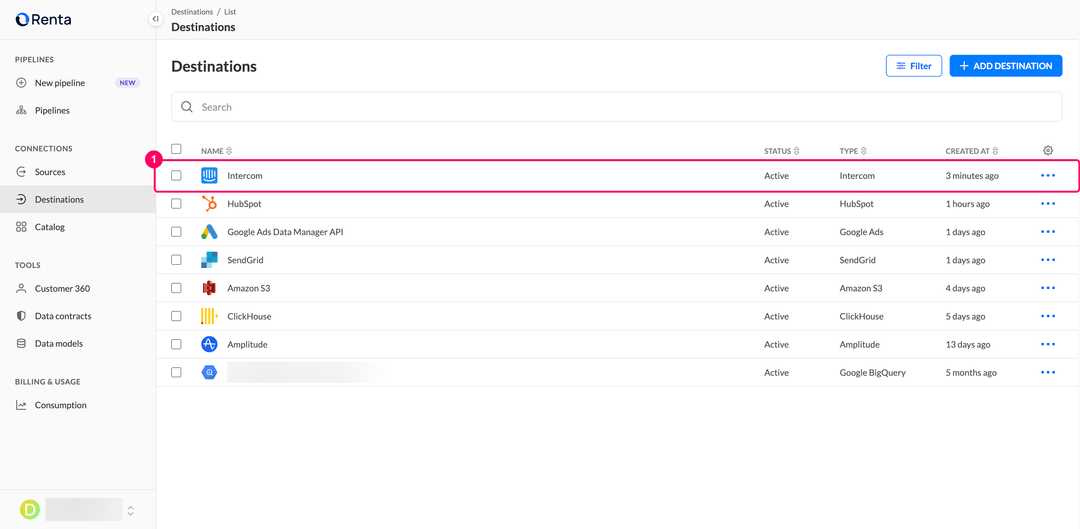Open the Intercom destination name

tap(245, 176)
